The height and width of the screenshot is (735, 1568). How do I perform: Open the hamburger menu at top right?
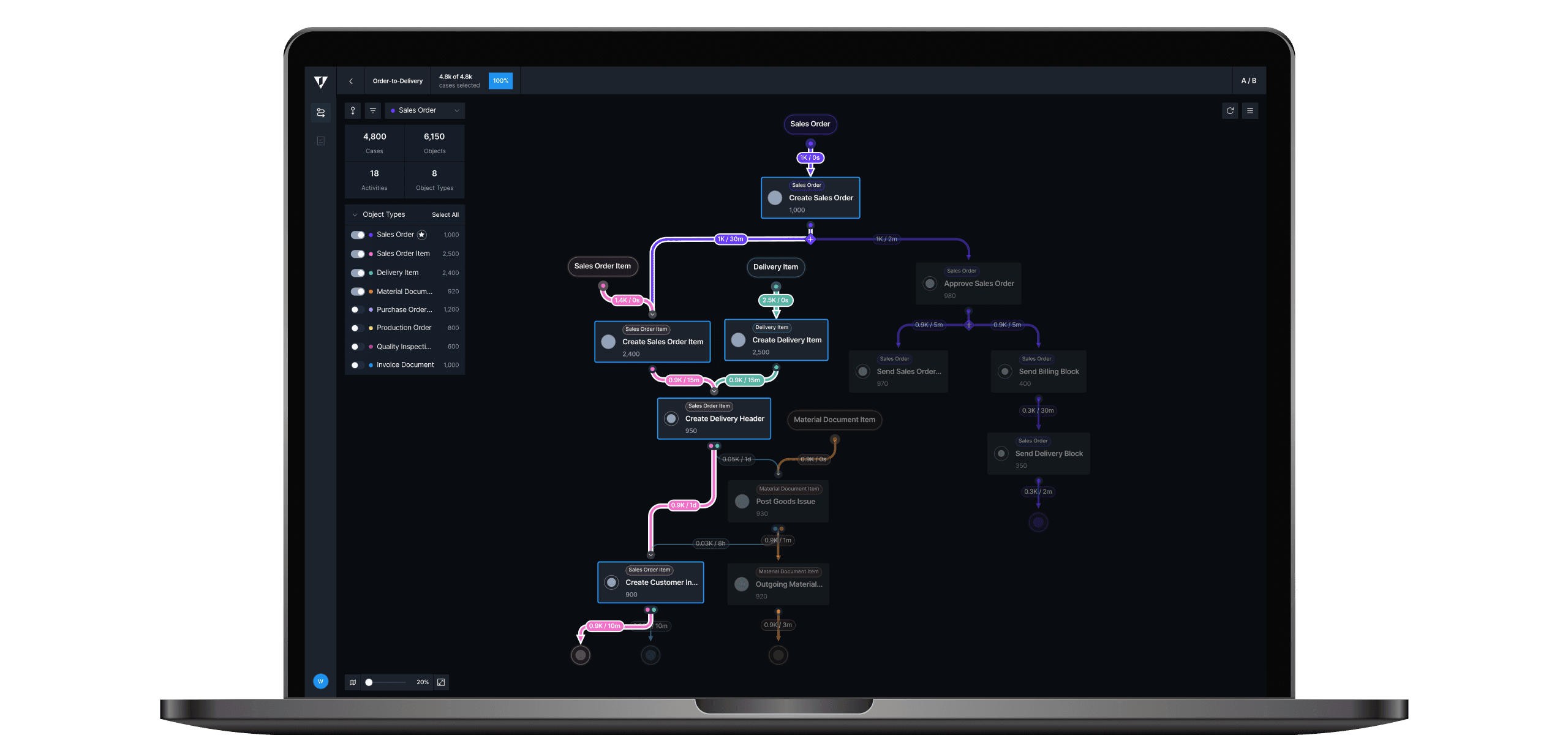point(1250,111)
